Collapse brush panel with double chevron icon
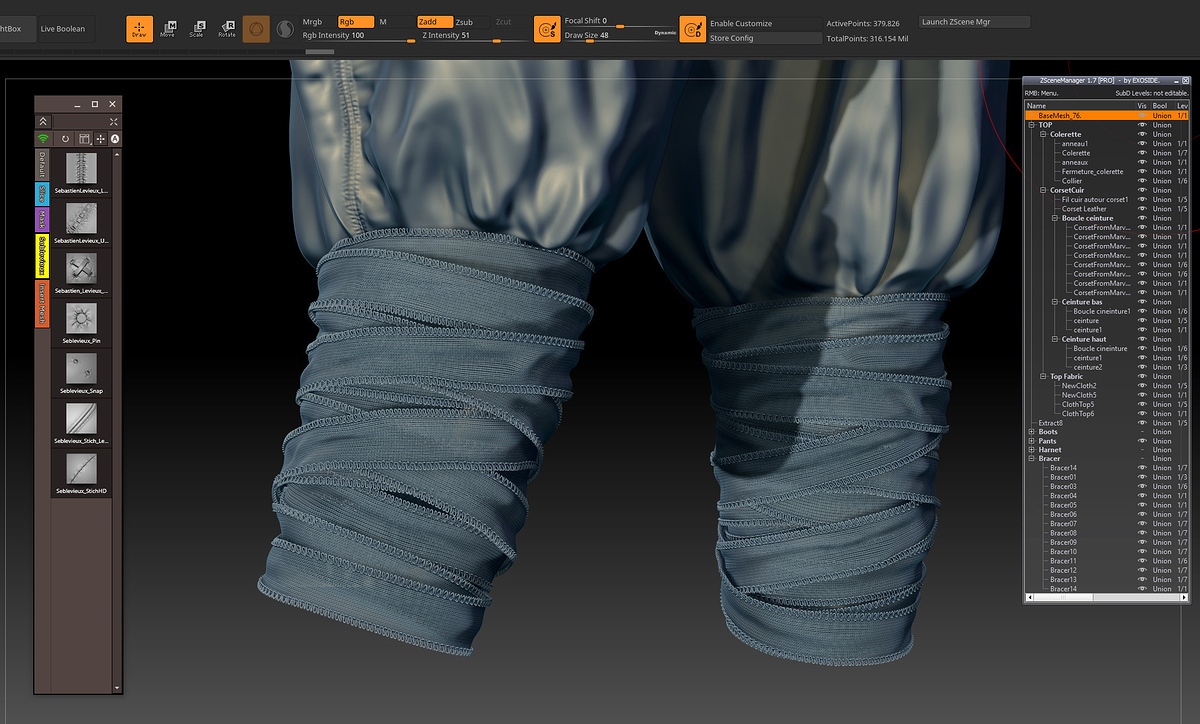The height and width of the screenshot is (724, 1200). pyautogui.click(x=43, y=121)
